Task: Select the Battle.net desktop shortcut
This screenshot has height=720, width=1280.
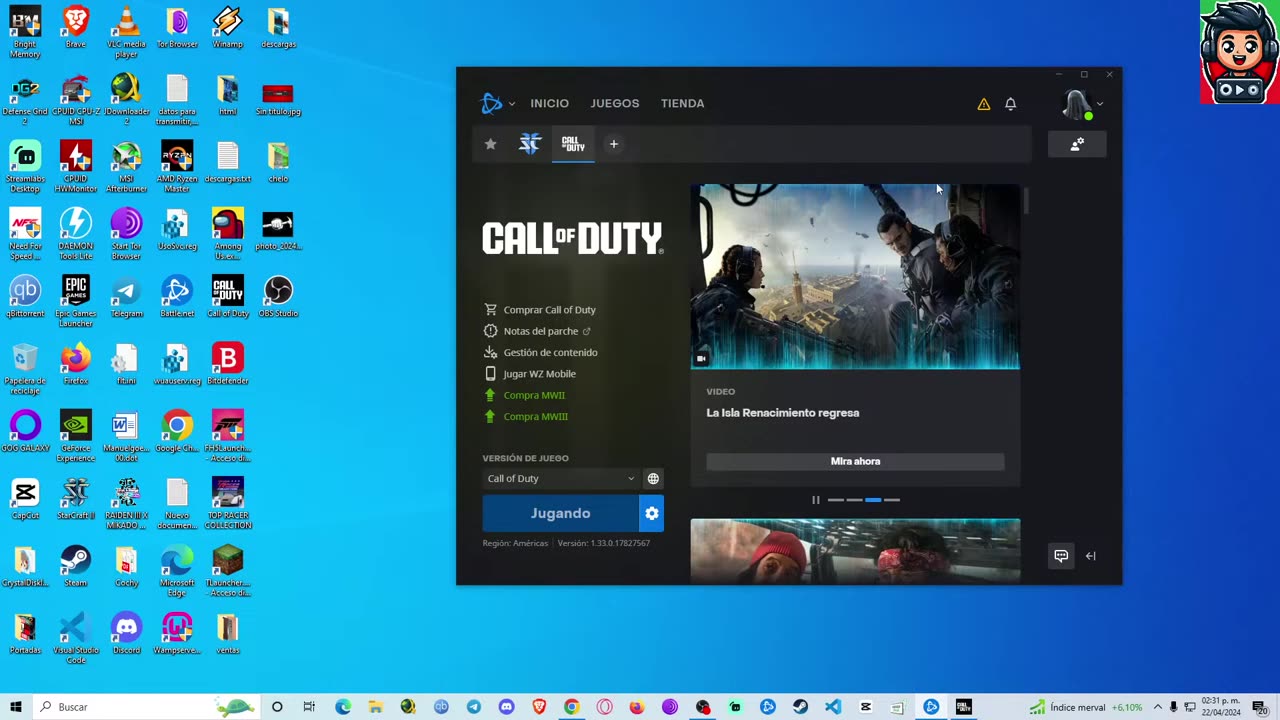Action: (x=177, y=297)
